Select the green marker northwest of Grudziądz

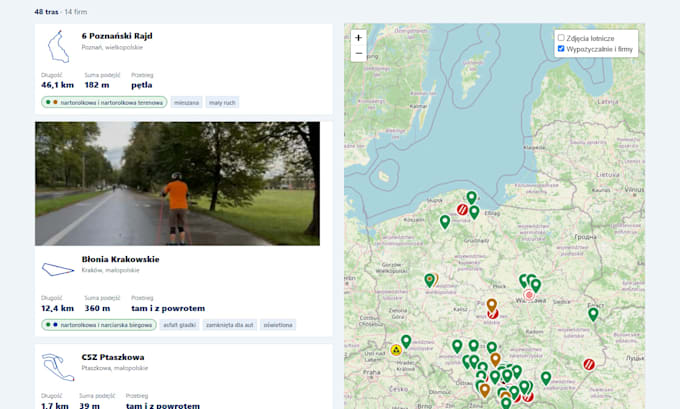[445, 222]
